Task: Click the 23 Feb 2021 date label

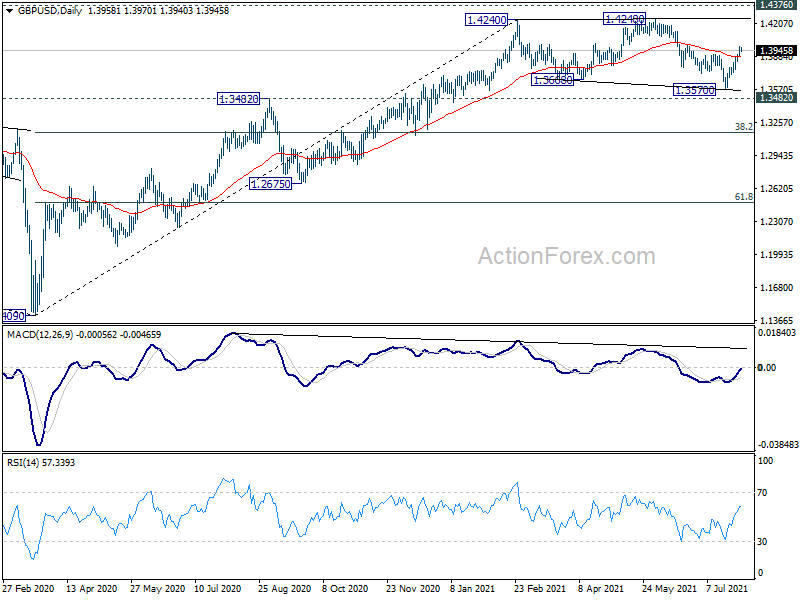Action: pos(540,589)
